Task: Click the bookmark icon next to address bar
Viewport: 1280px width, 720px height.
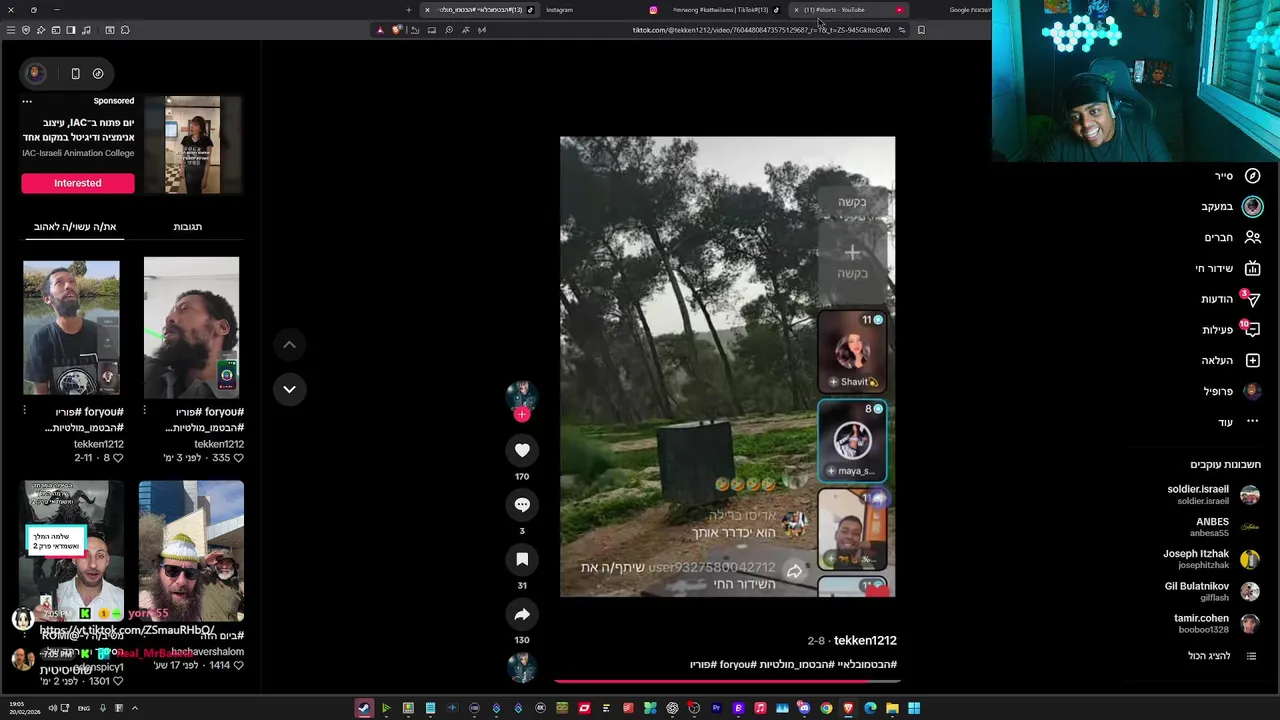Action: [921, 30]
